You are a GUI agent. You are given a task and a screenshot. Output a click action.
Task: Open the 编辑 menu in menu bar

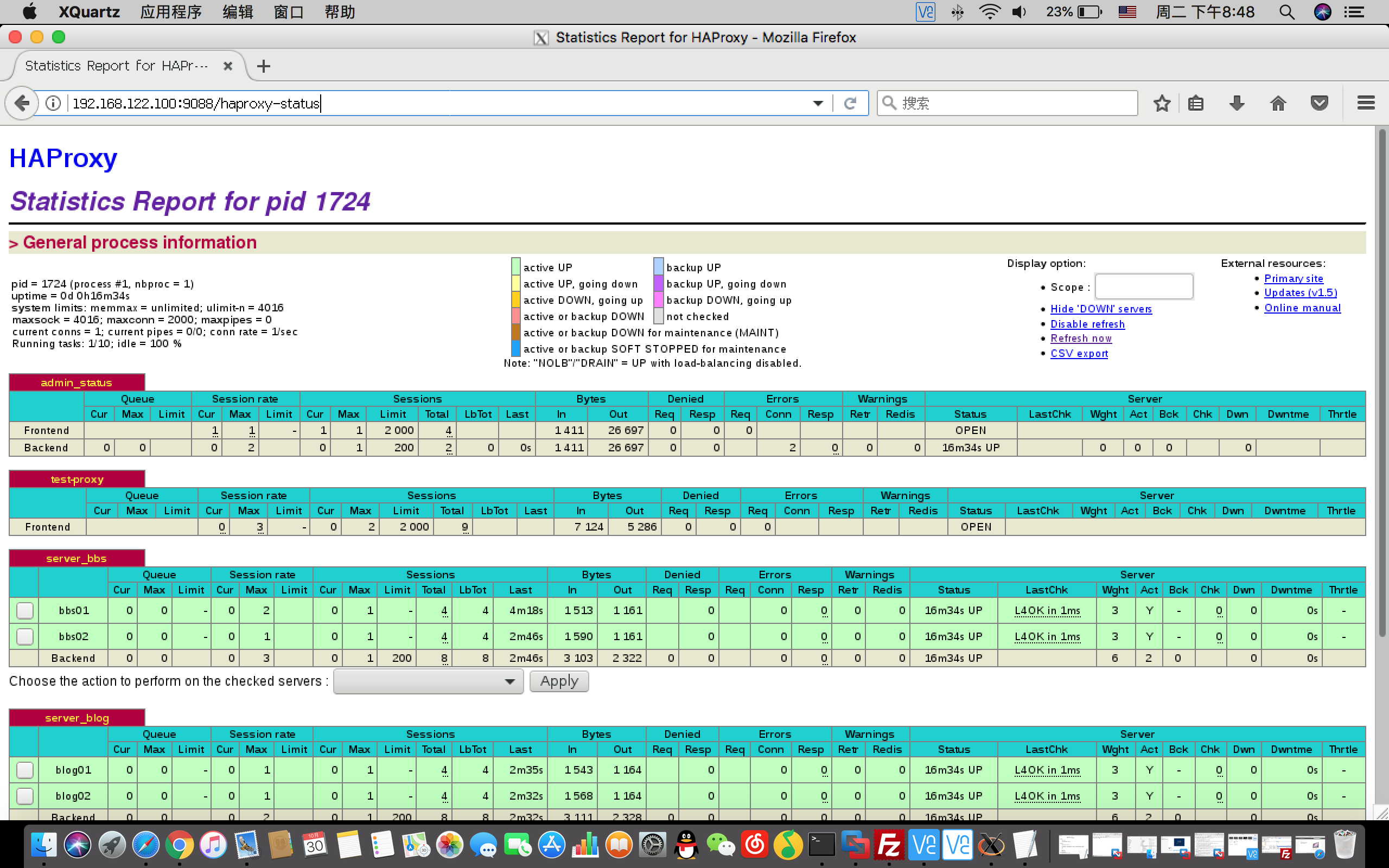(x=238, y=12)
